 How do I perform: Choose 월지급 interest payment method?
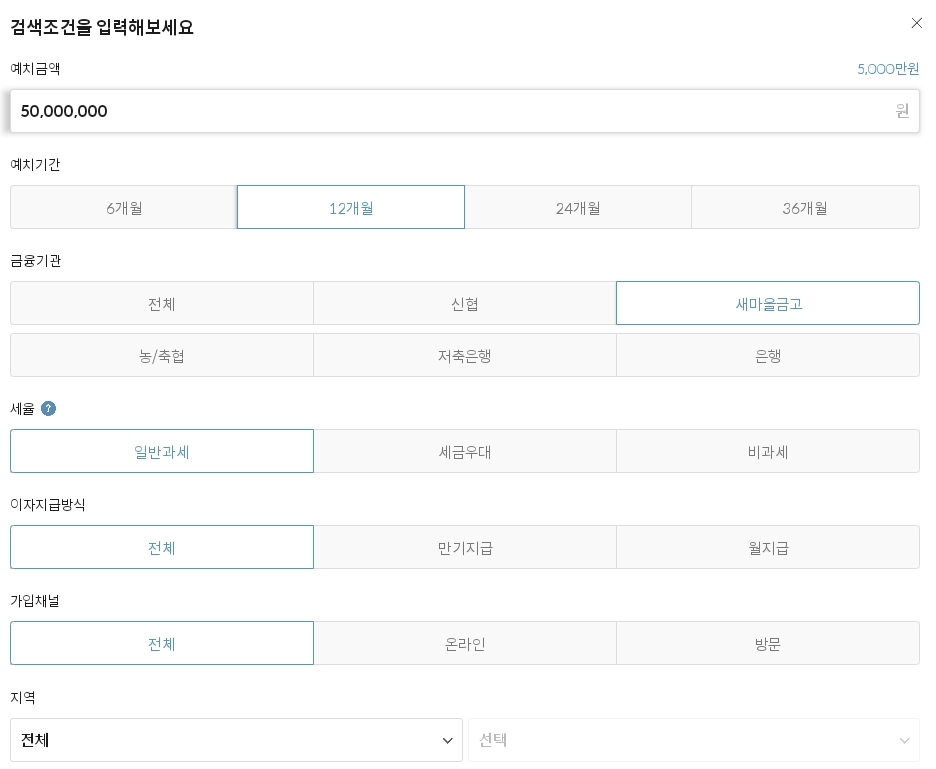pyautogui.click(x=768, y=547)
